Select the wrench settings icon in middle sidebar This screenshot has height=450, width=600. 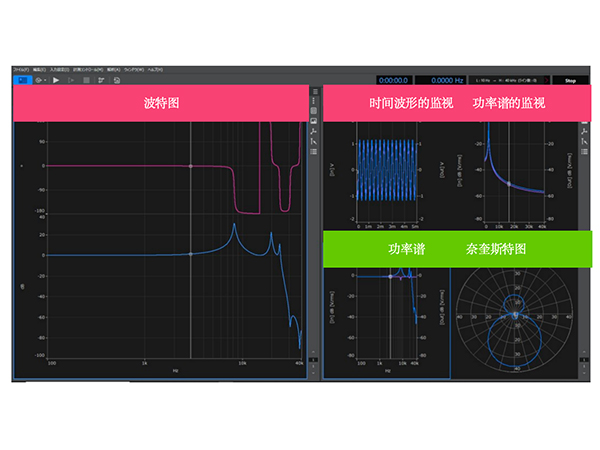pos(314,132)
